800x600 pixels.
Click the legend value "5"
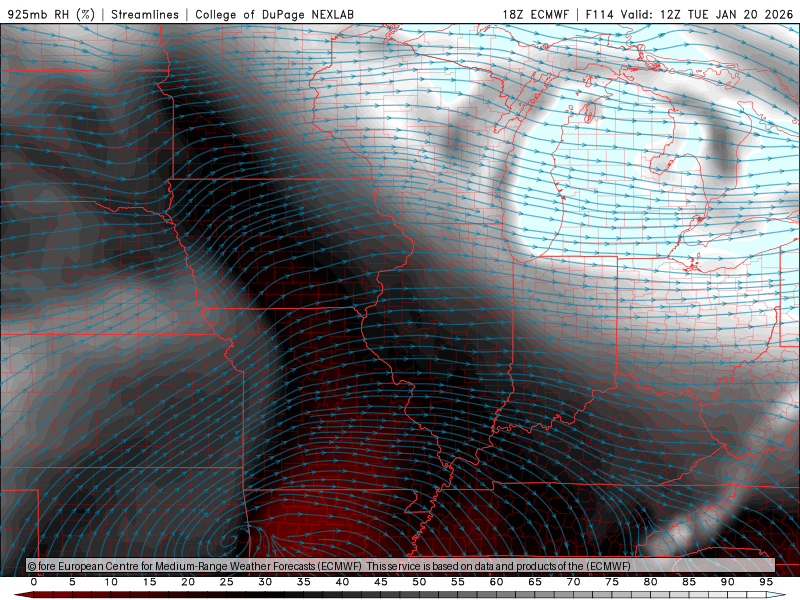(72, 582)
